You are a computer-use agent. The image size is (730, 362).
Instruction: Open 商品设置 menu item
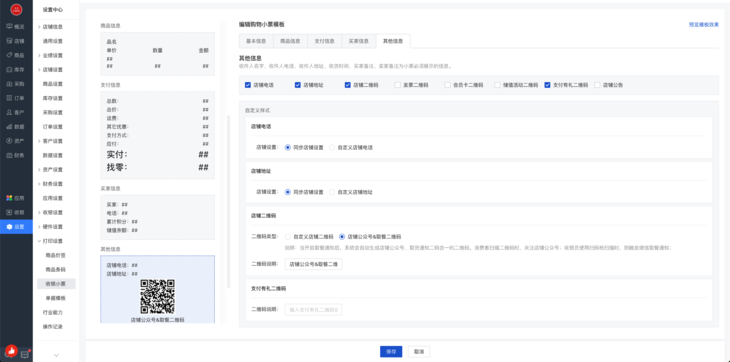(53, 84)
